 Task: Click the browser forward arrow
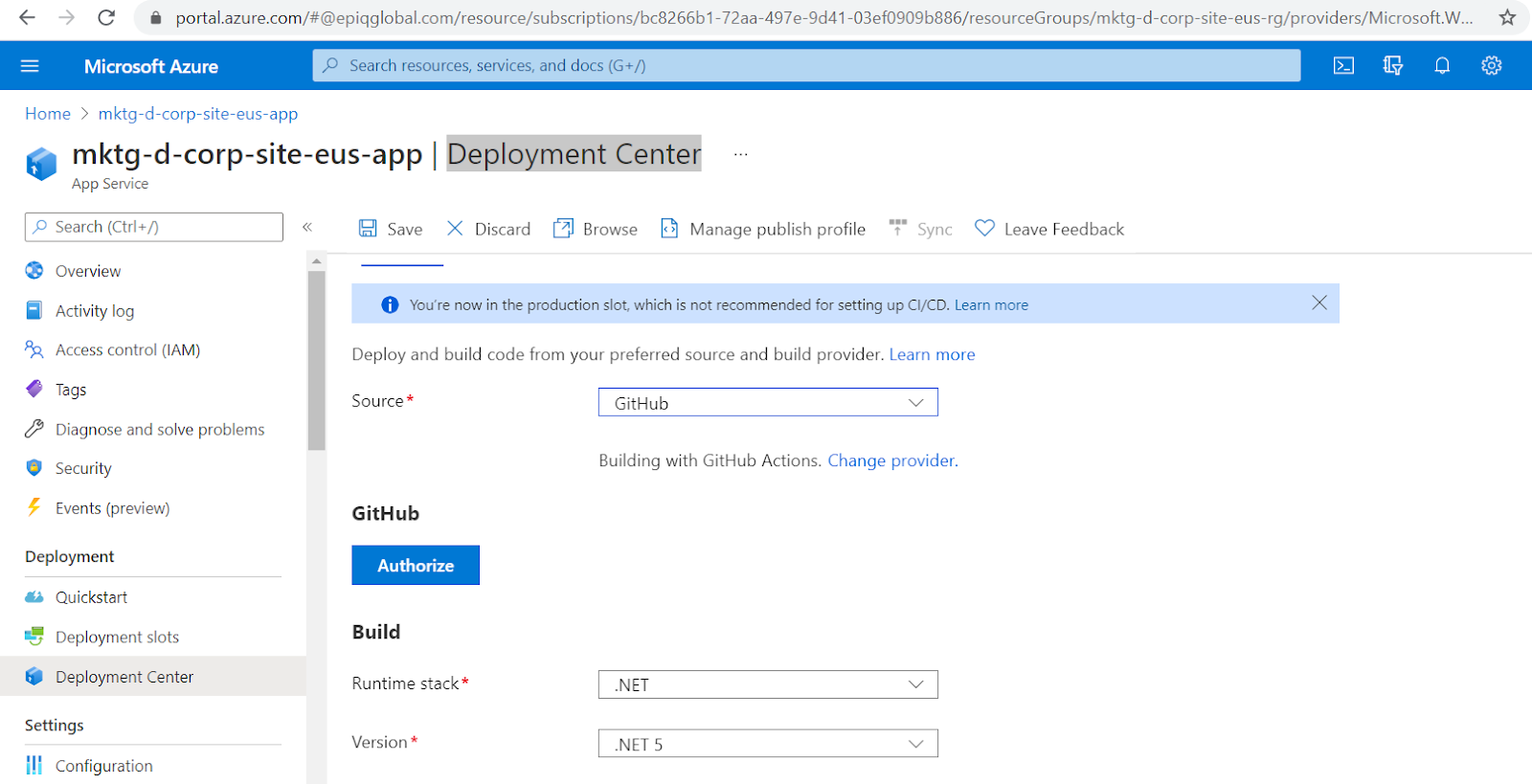click(x=66, y=17)
